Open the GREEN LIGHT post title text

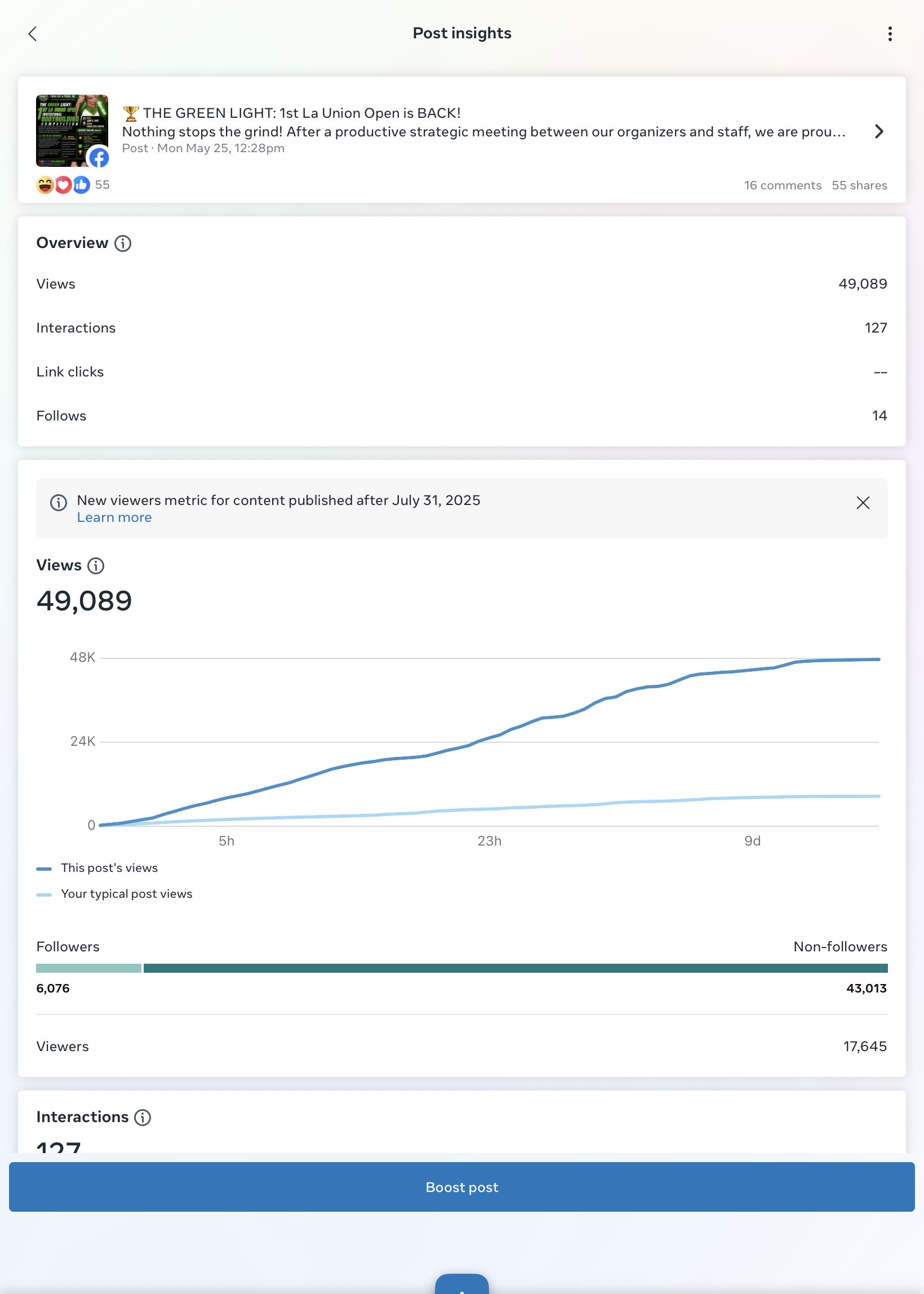(291, 113)
